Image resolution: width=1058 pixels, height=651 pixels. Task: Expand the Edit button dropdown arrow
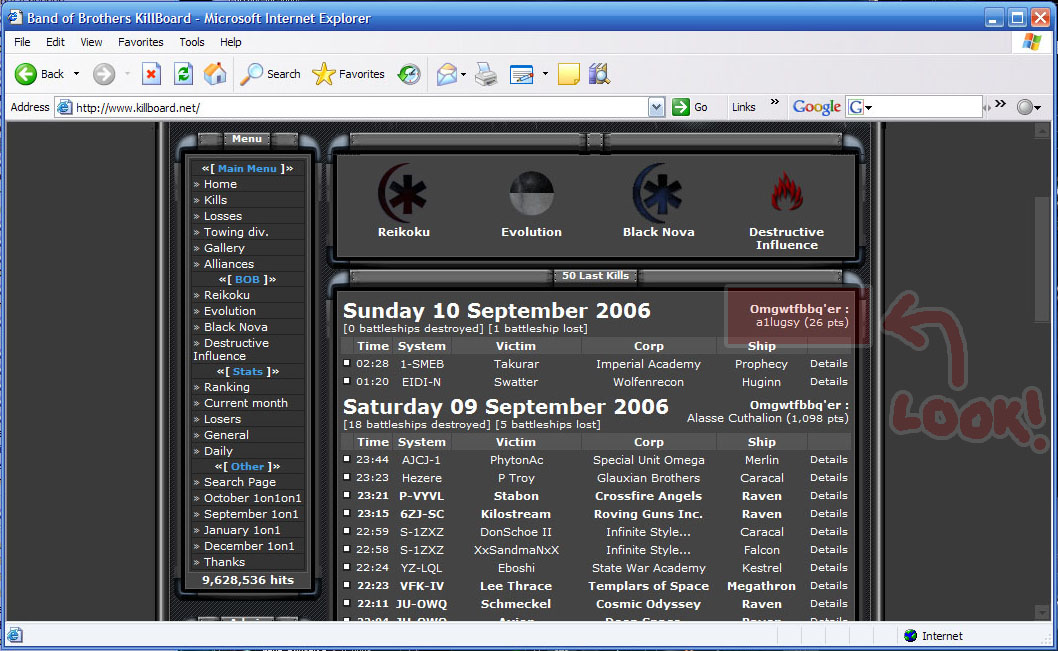[x=545, y=74]
